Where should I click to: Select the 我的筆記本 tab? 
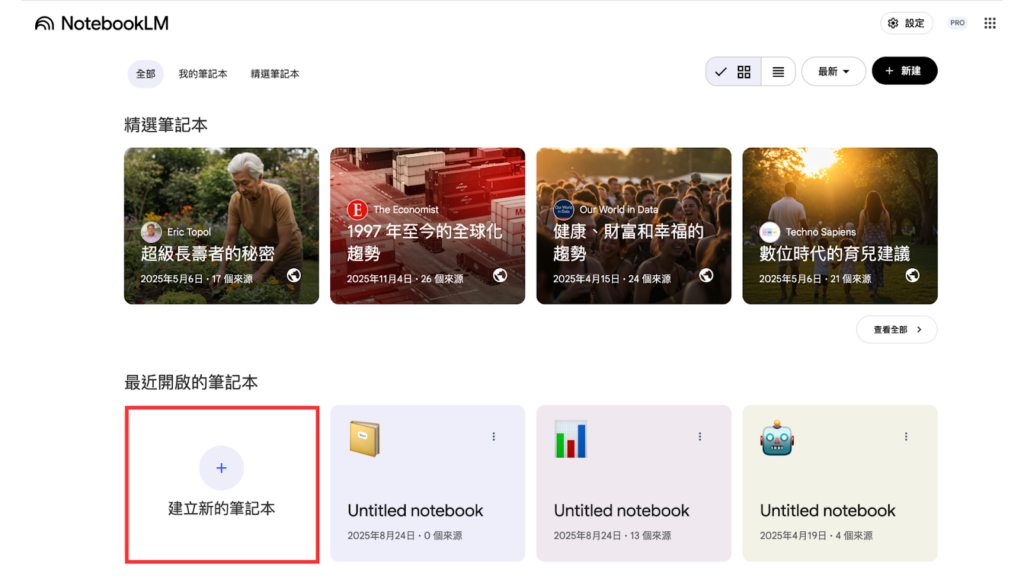point(203,74)
